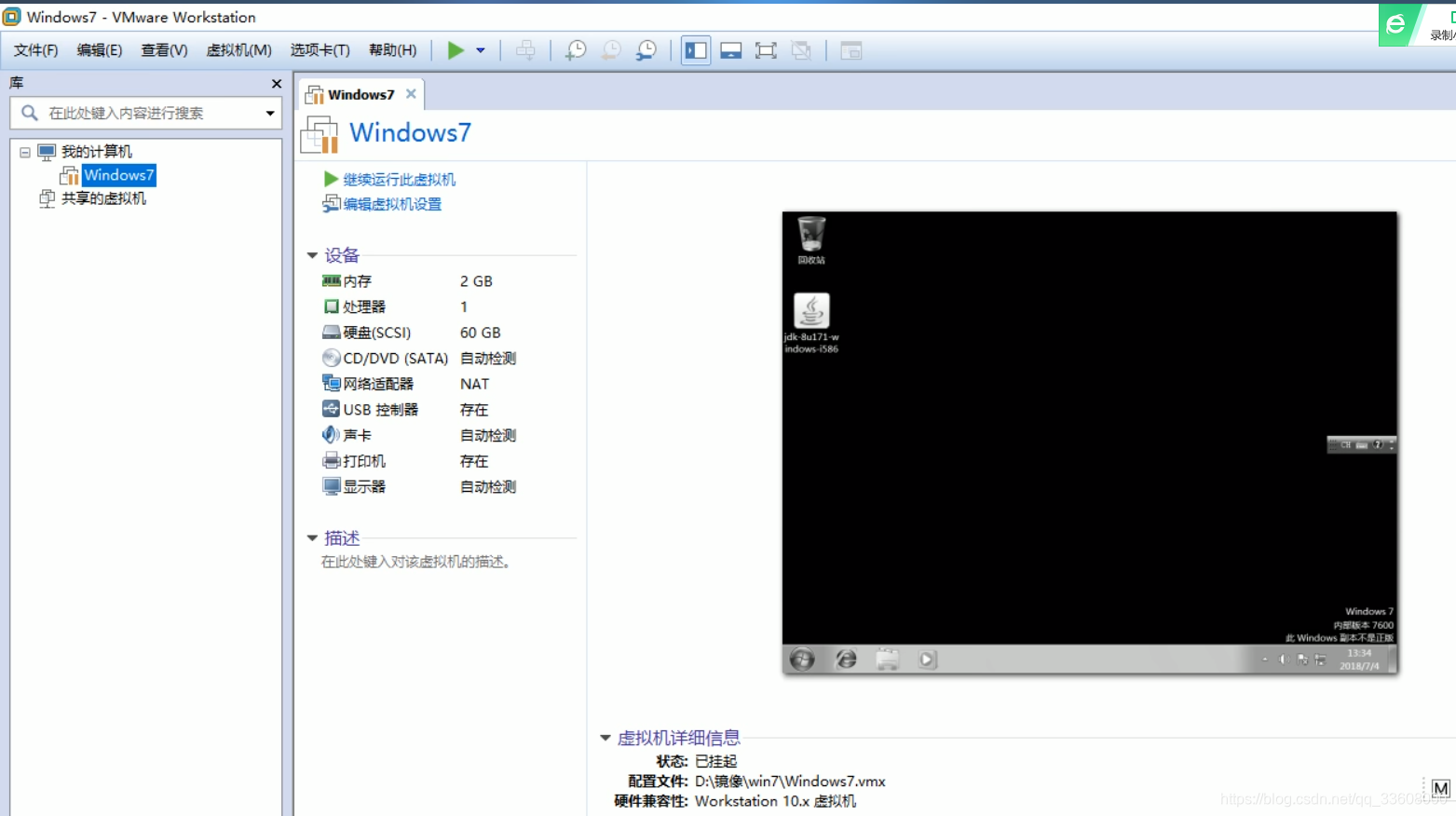The width and height of the screenshot is (1456, 816).
Task: Open the 帮助(H) menu
Action: tap(393, 50)
